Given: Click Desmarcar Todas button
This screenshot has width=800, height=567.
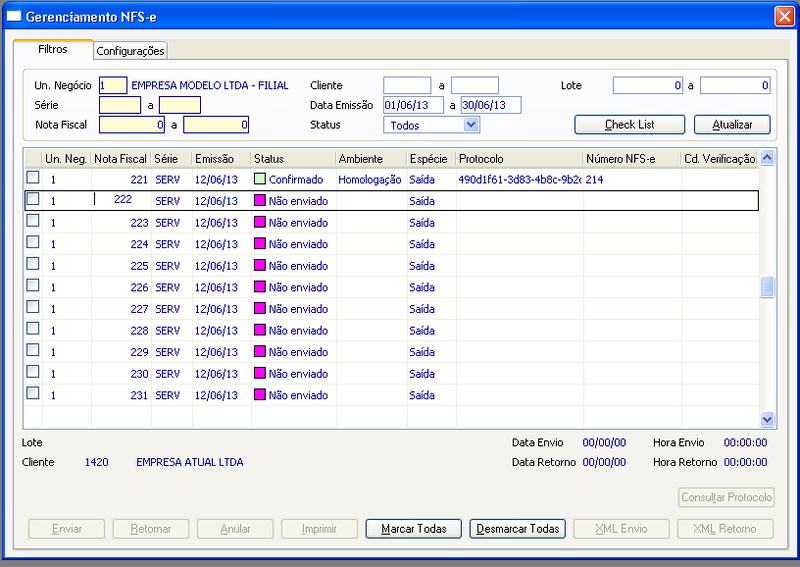Looking at the screenshot, I should (517, 529).
